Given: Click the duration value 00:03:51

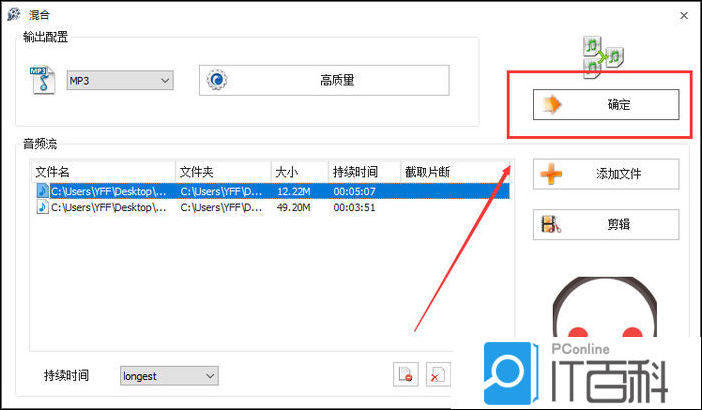Looking at the screenshot, I should pos(355,208).
